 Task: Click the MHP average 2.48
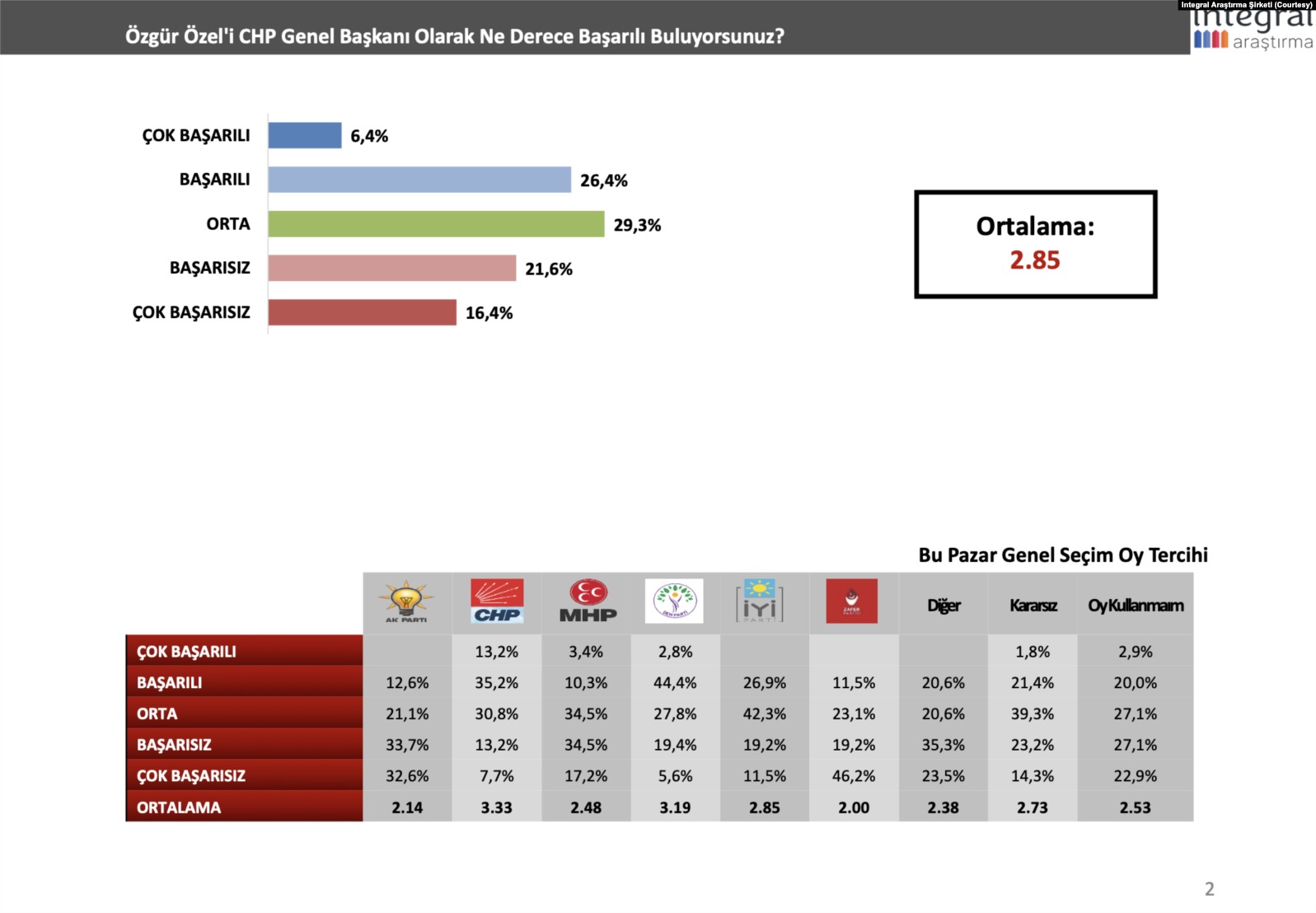click(x=586, y=808)
